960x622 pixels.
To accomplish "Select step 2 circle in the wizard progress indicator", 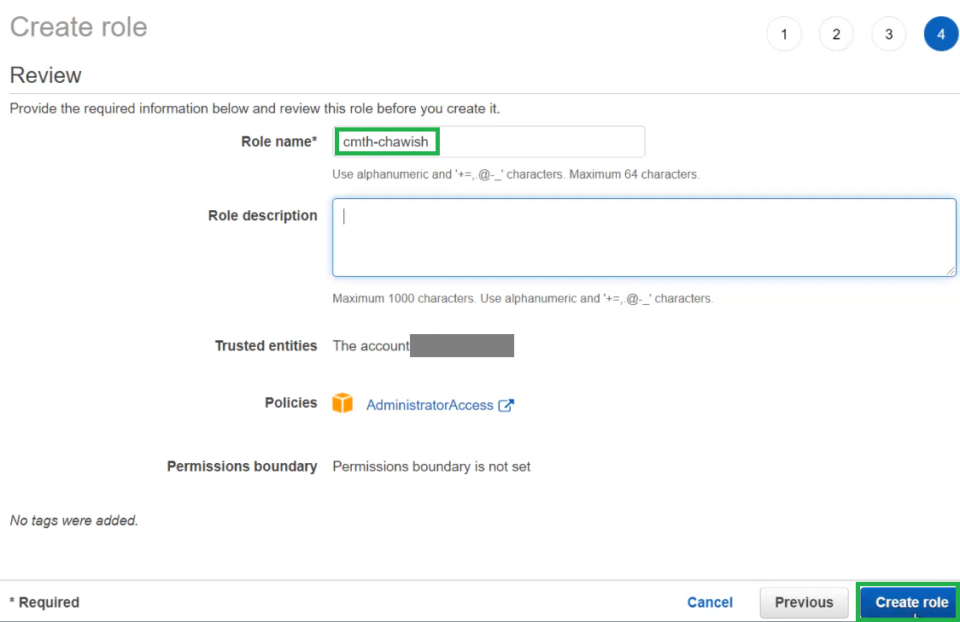I will tap(836, 33).
